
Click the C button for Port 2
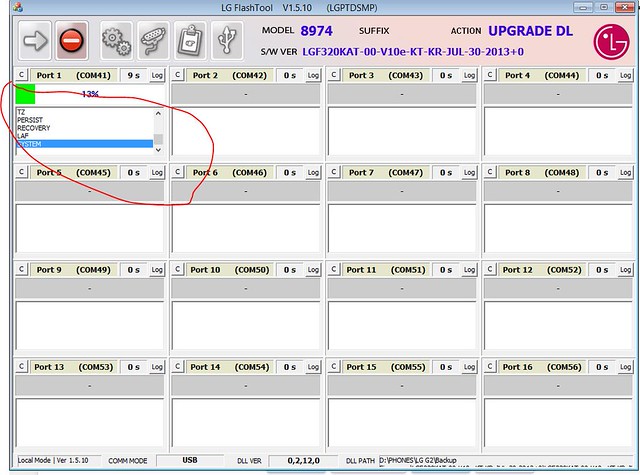tap(178, 75)
